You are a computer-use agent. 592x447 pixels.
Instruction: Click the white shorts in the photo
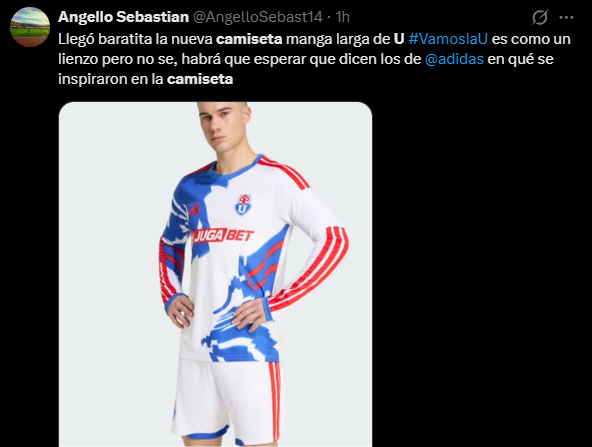227,400
